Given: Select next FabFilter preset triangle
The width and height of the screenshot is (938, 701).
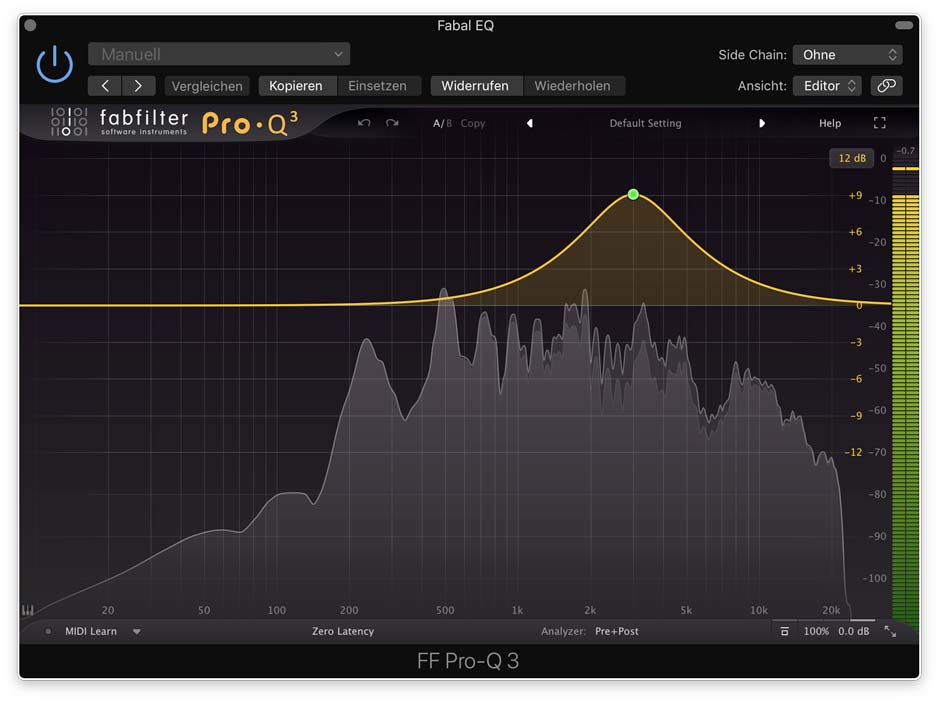Looking at the screenshot, I should click(762, 123).
